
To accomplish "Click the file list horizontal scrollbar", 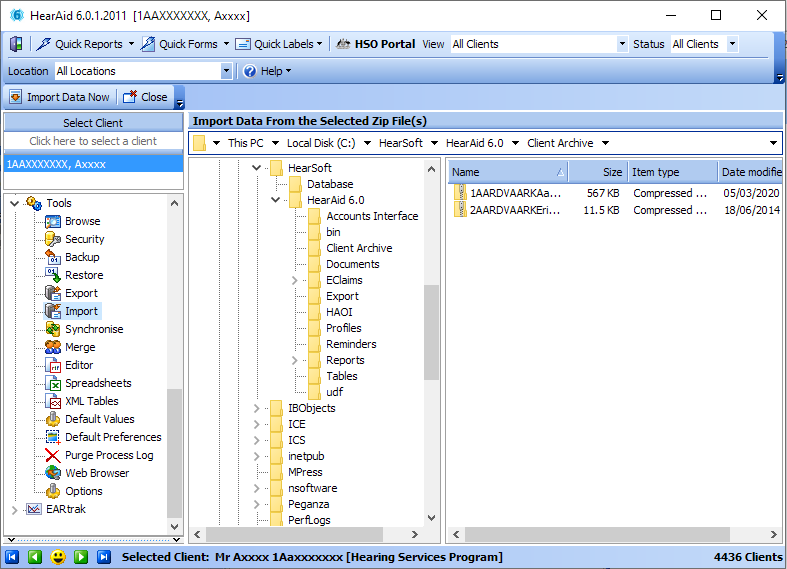I will tap(597, 534).
